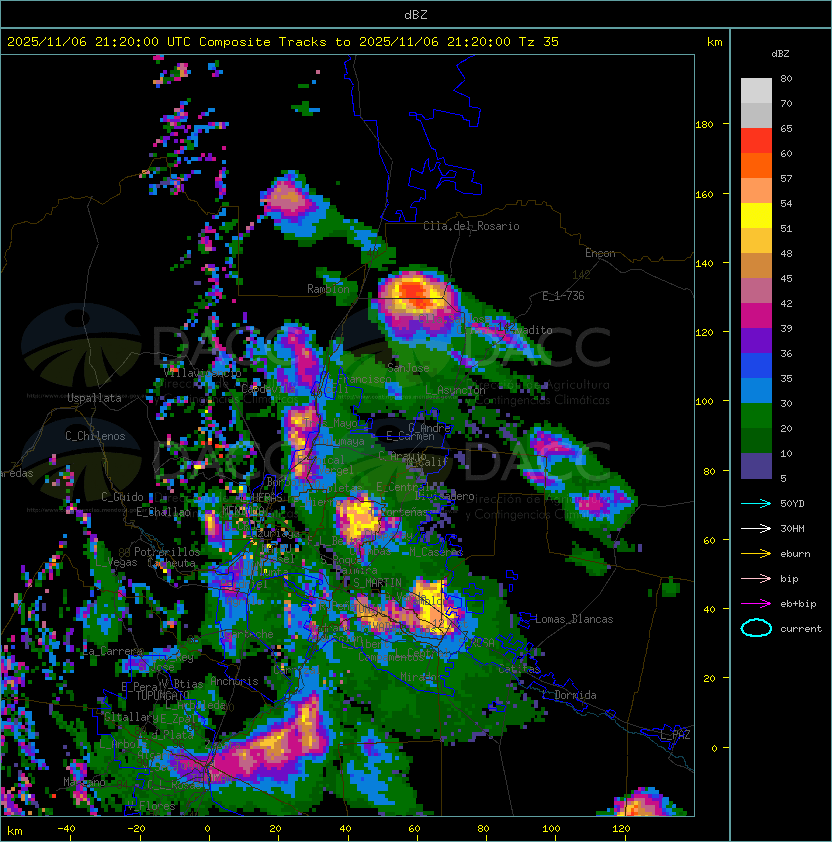832x842 pixels.
Task: Click the '100' tick on right axis
Action: pos(704,402)
